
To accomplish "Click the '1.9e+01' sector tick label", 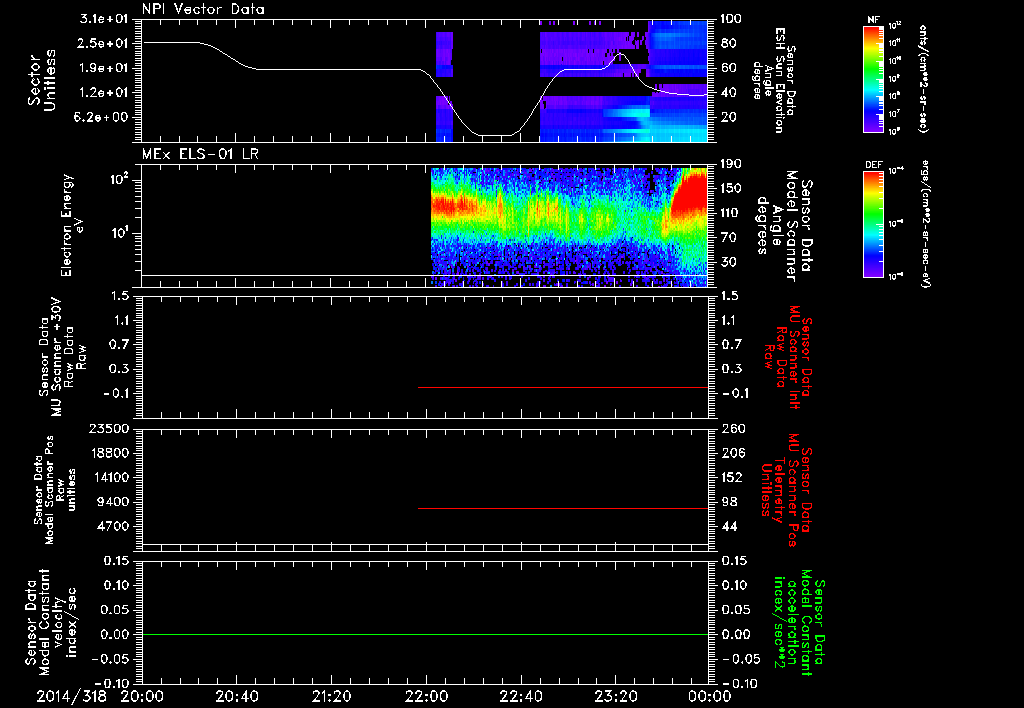I will (104, 68).
